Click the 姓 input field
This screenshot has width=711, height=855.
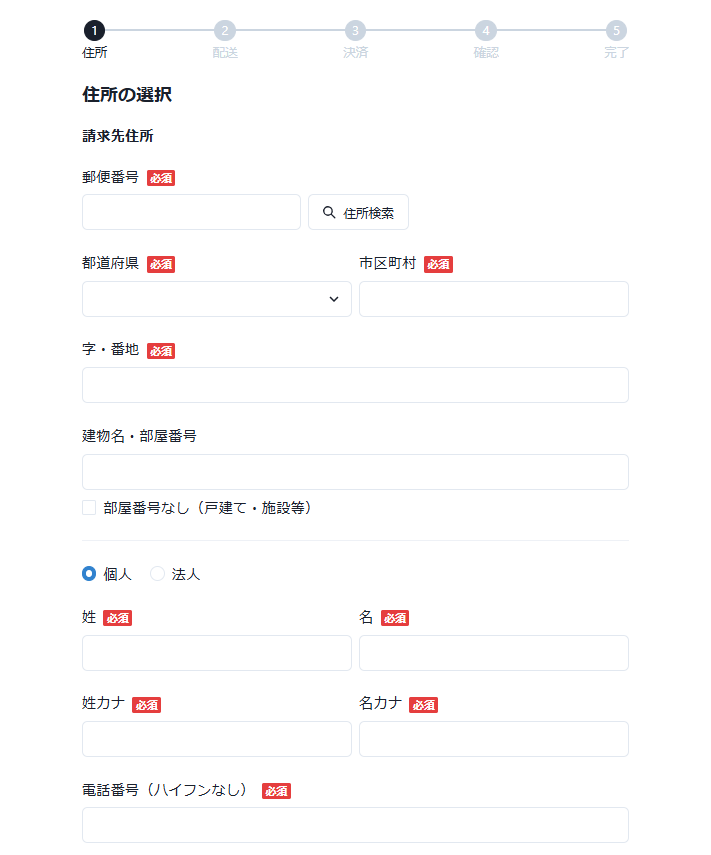[x=216, y=653]
